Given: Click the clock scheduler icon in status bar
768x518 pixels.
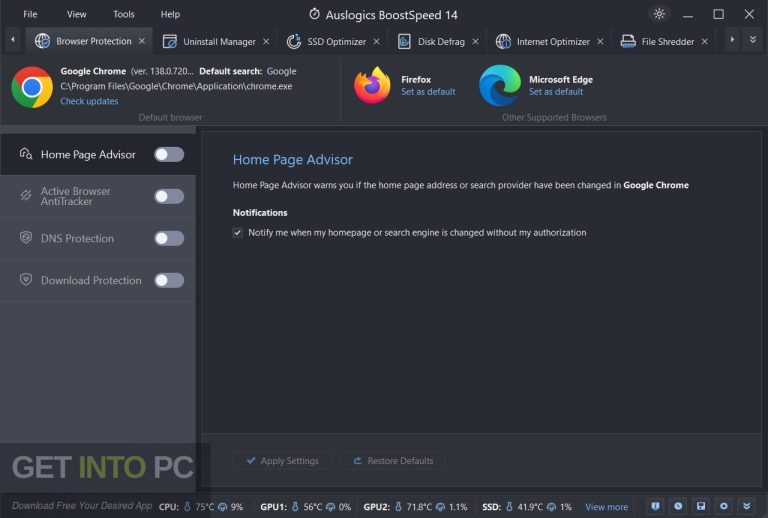Looking at the screenshot, I should (x=678, y=506).
